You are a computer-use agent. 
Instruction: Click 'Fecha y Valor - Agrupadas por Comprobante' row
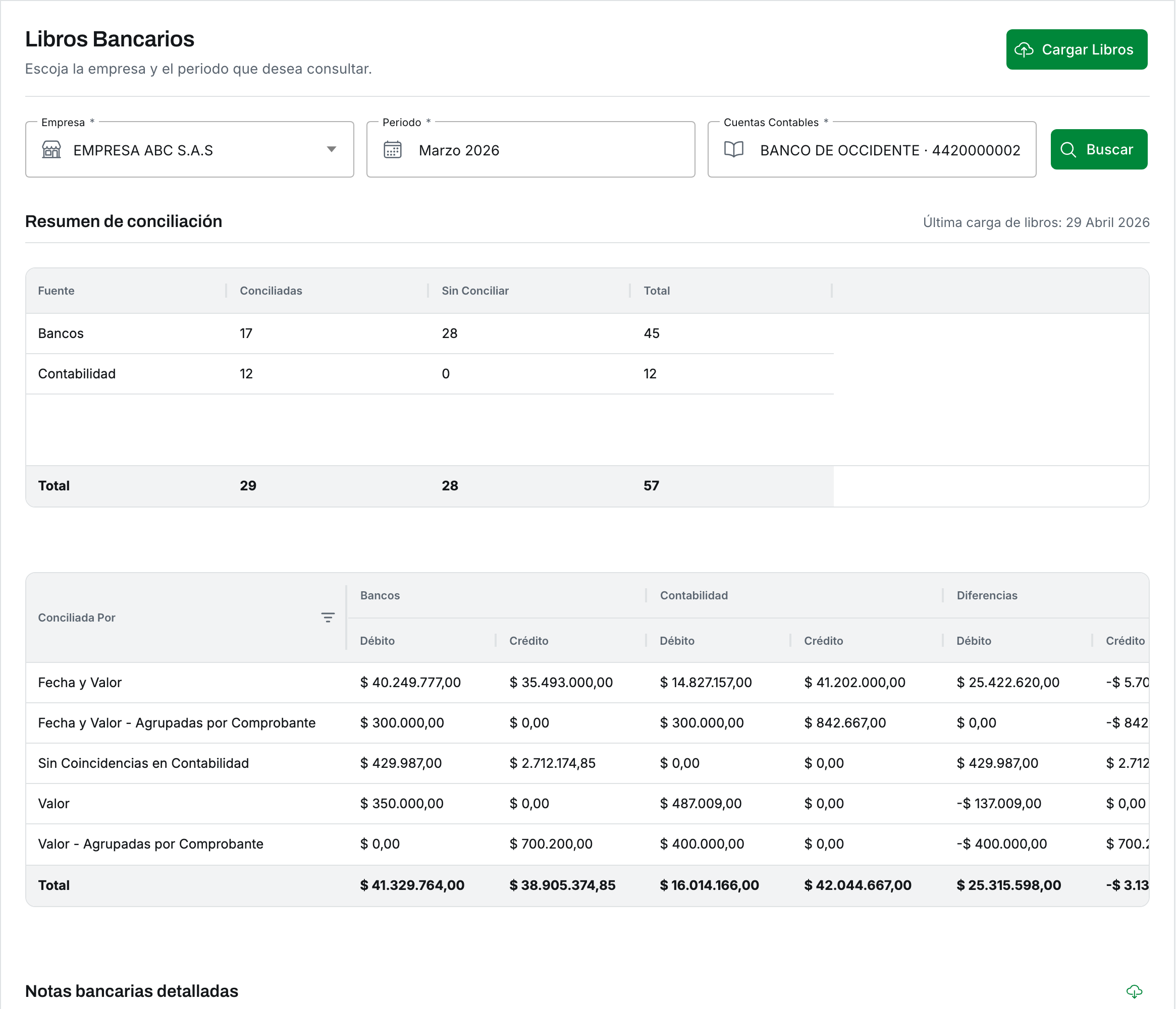[587, 723]
